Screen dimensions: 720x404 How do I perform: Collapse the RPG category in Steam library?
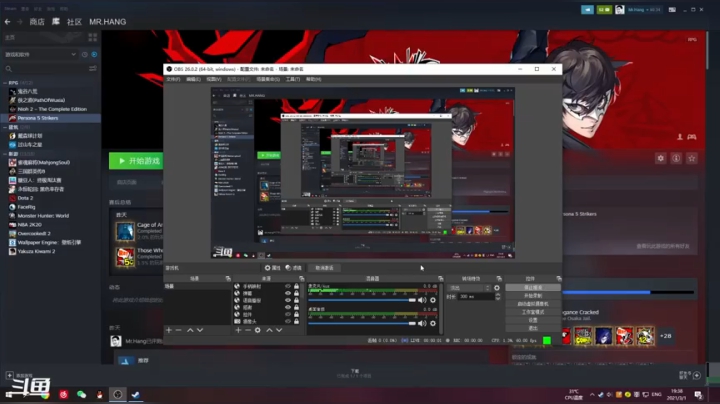(x=5, y=83)
